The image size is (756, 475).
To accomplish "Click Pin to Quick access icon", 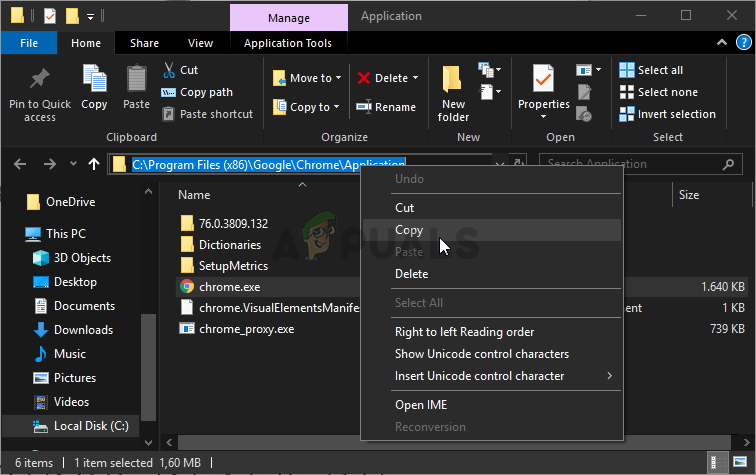I will pos(40,79).
